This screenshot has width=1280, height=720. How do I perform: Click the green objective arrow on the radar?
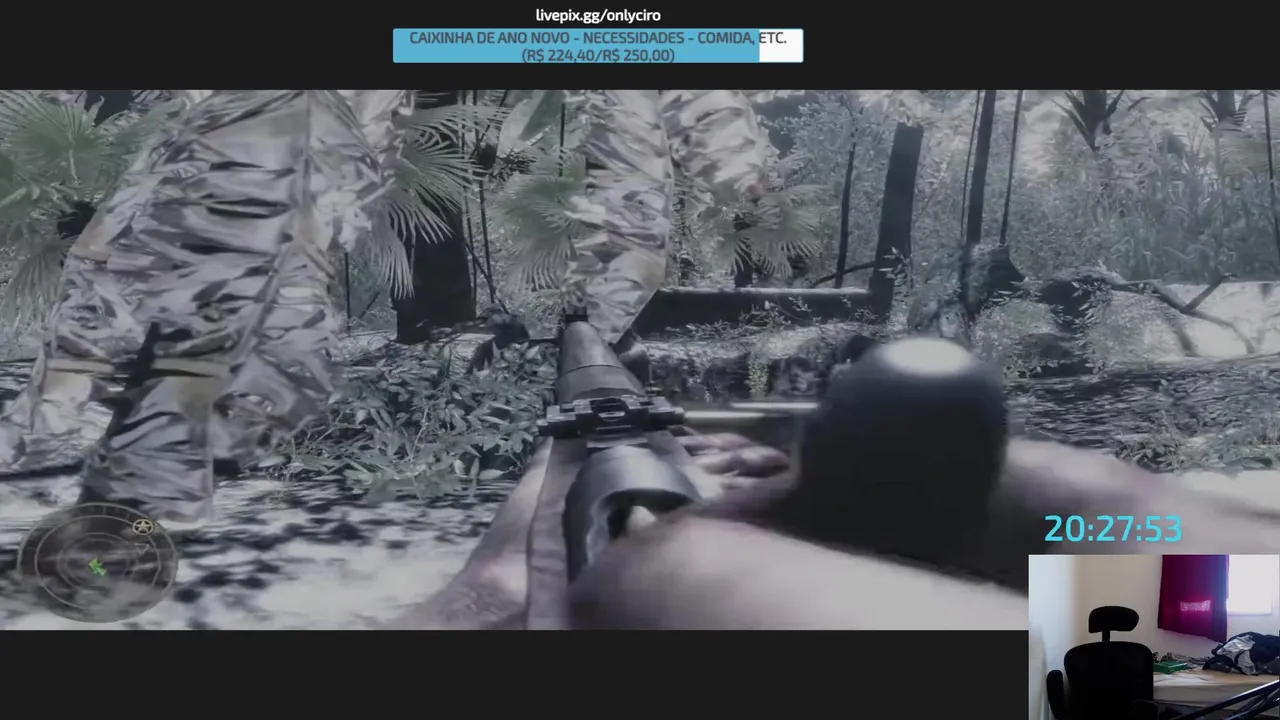pos(97,567)
